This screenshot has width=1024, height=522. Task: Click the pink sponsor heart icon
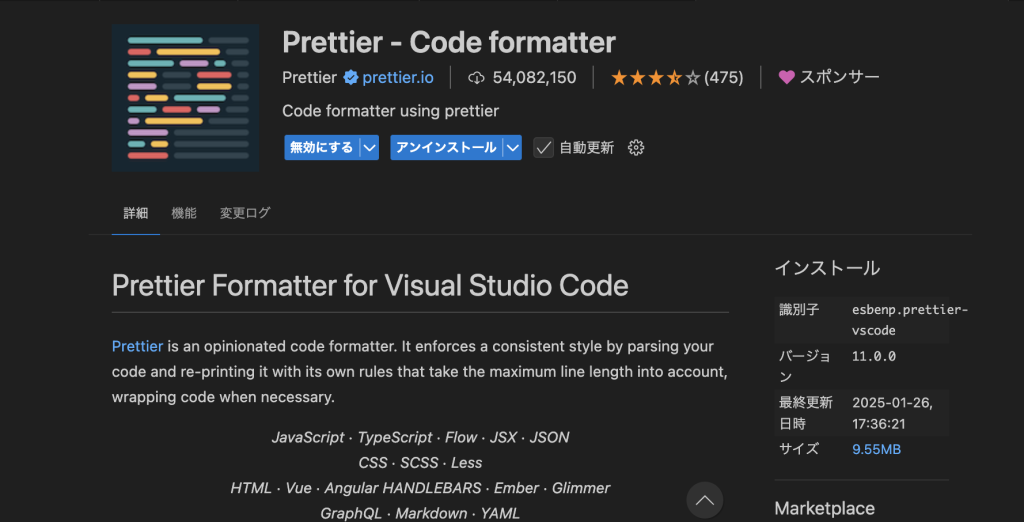(786, 77)
